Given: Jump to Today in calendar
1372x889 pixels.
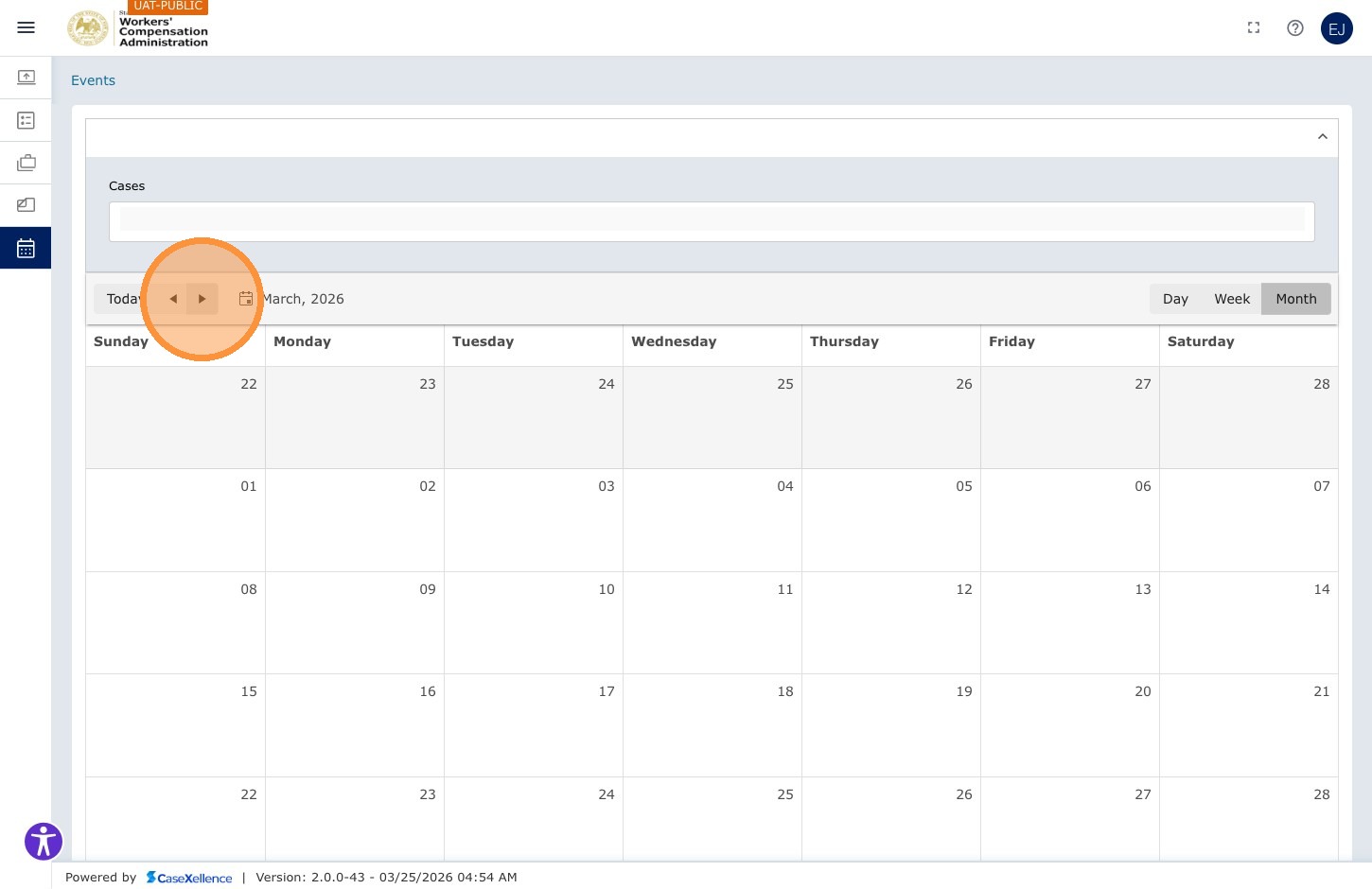Looking at the screenshot, I should [123, 299].
